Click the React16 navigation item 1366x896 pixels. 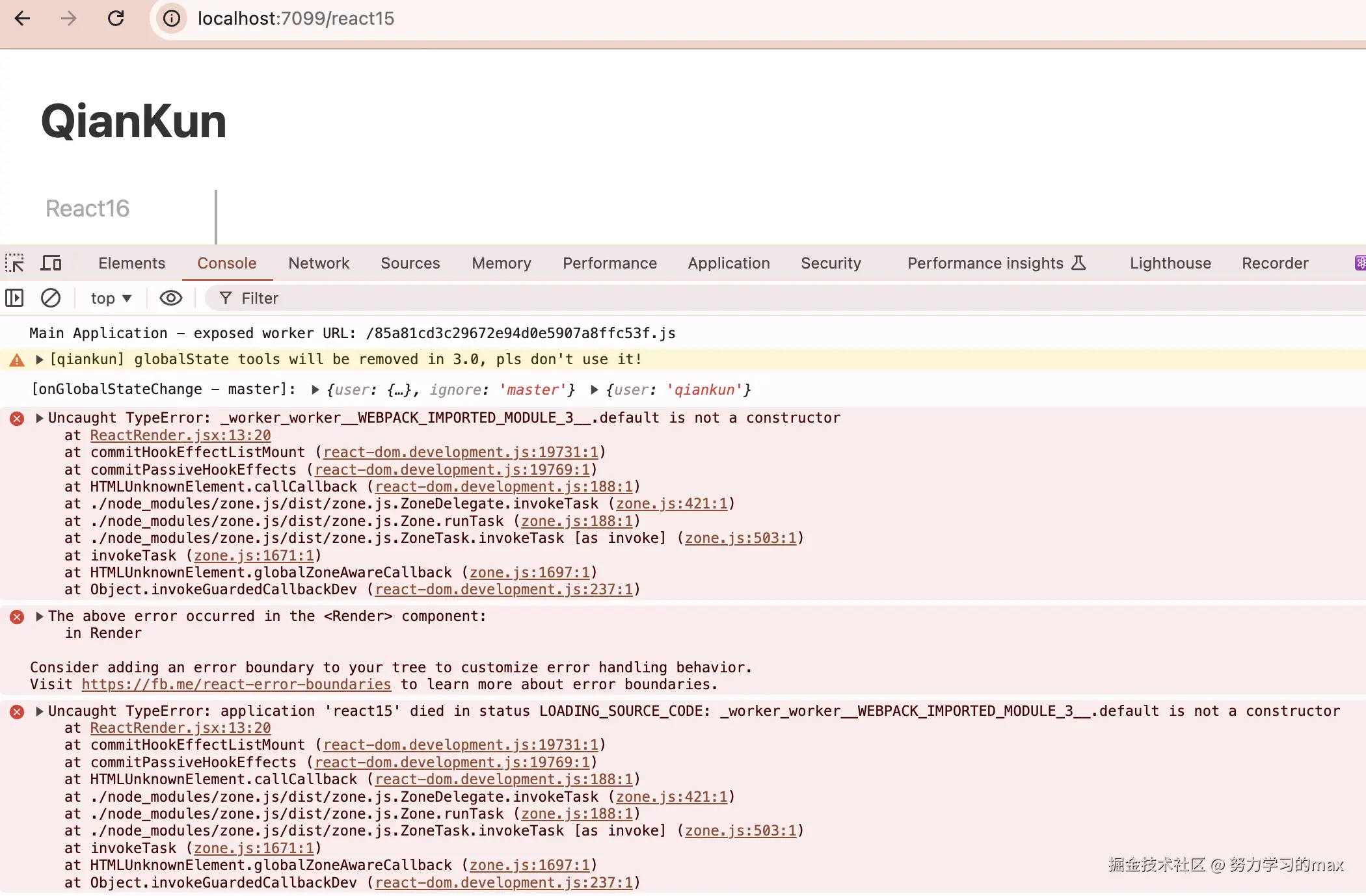click(88, 209)
